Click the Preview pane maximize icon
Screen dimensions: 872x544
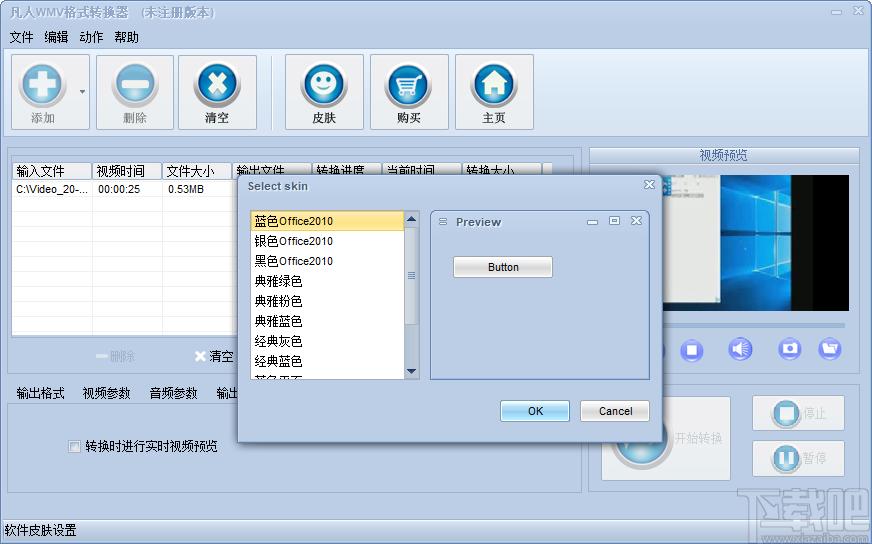pyautogui.click(x=615, y=221)
